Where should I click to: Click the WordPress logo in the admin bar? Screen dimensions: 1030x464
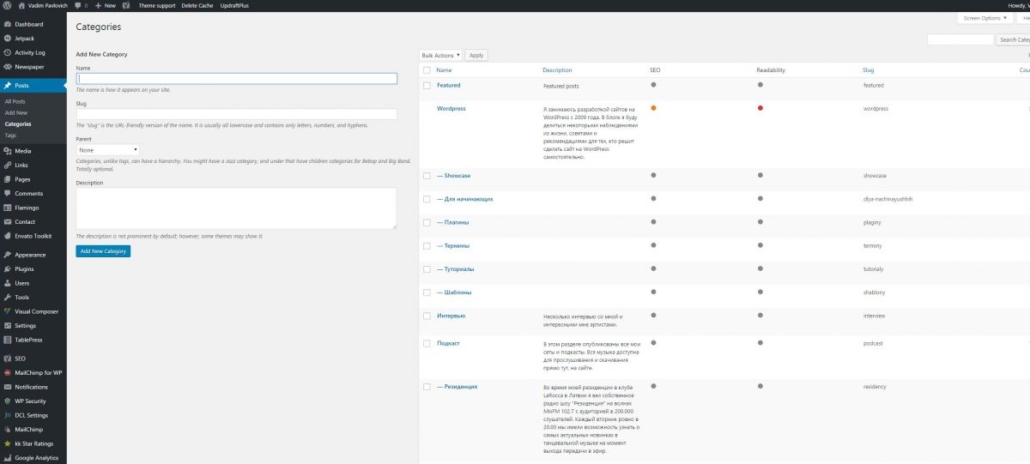click(x=7, y=5)
